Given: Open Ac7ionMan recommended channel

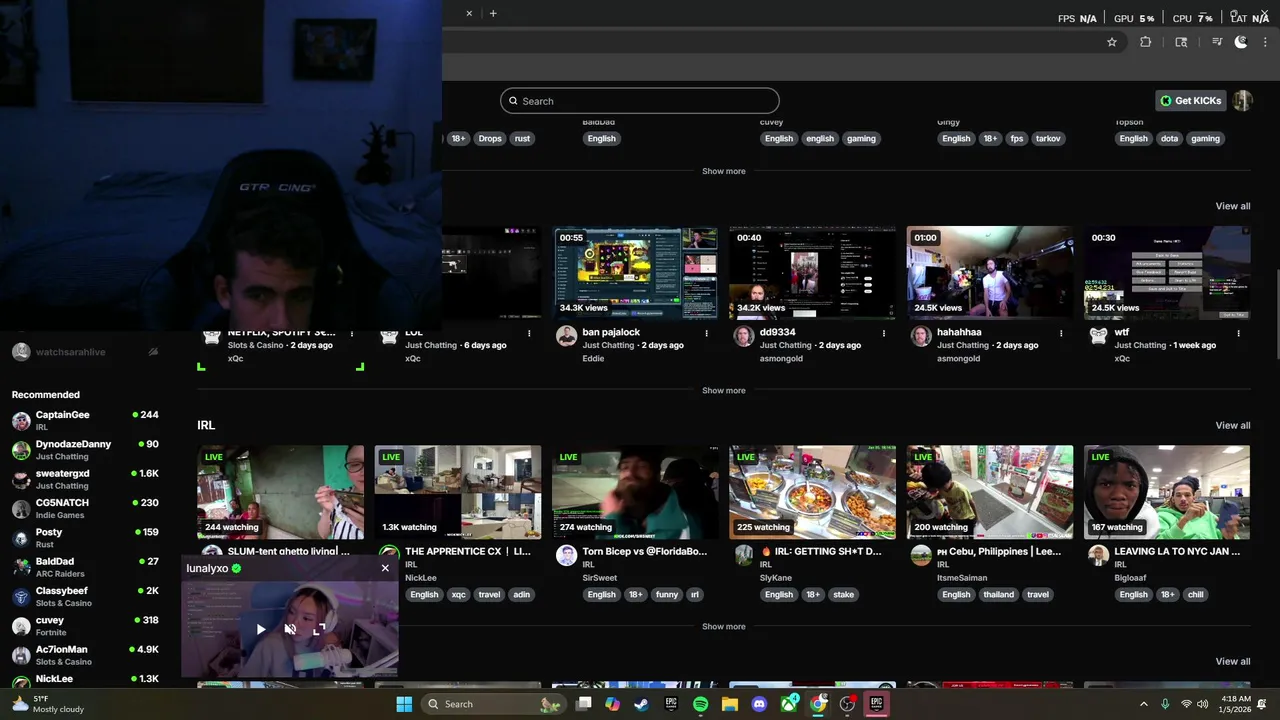Looking at the screenshot, I should (85, 655).
